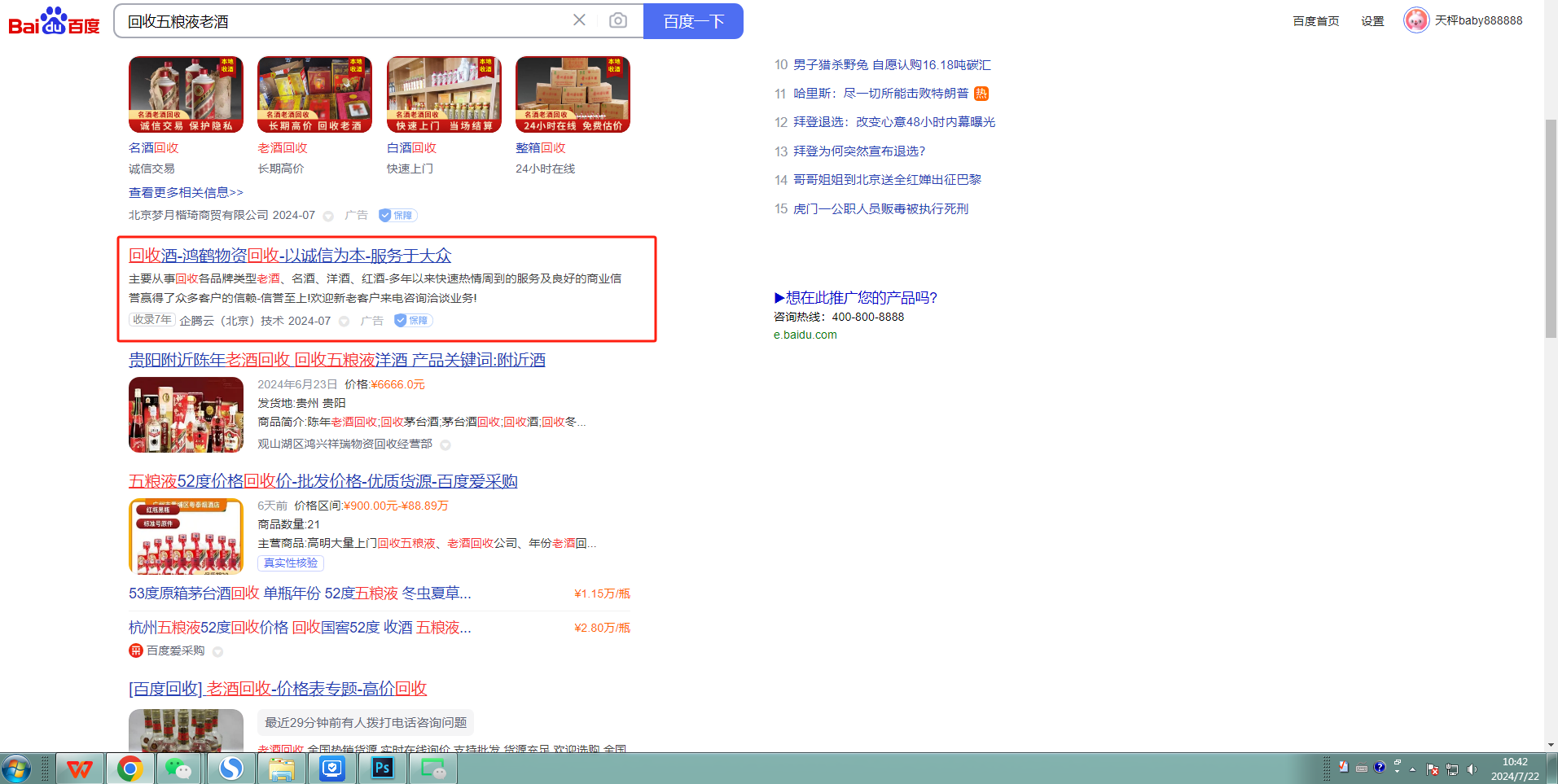
Task: Show hidden system tray icons
Action: pos(1412,769)
